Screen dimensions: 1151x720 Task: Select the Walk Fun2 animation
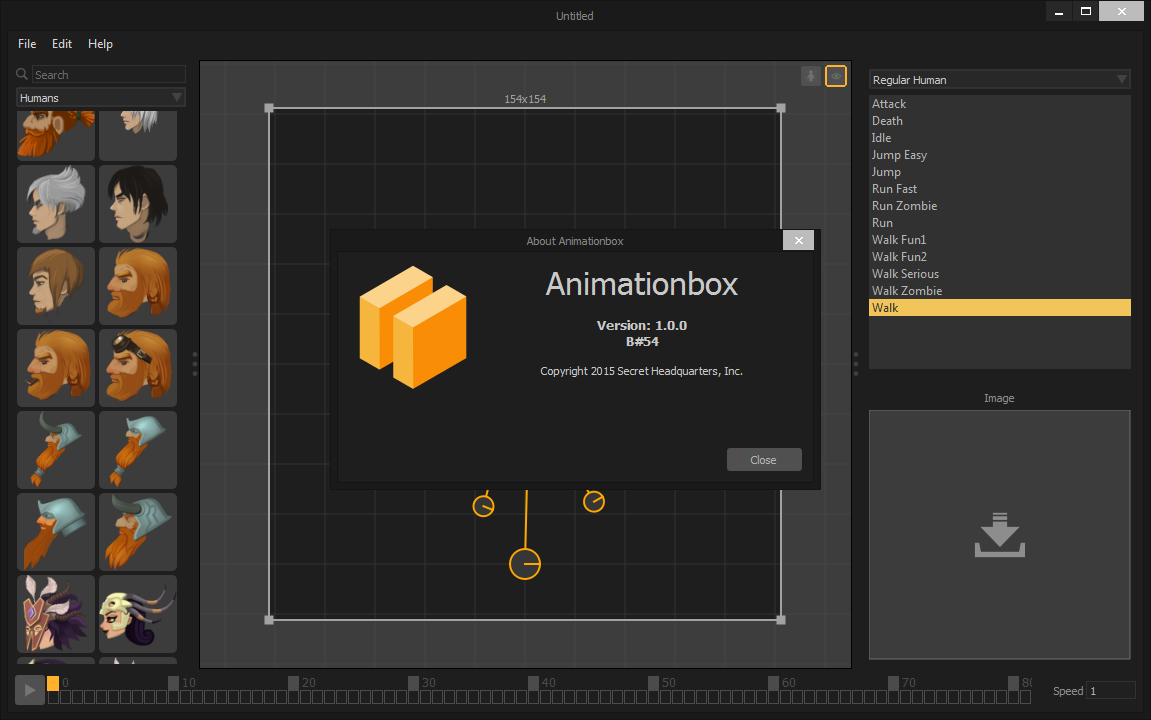pos(999,256)
